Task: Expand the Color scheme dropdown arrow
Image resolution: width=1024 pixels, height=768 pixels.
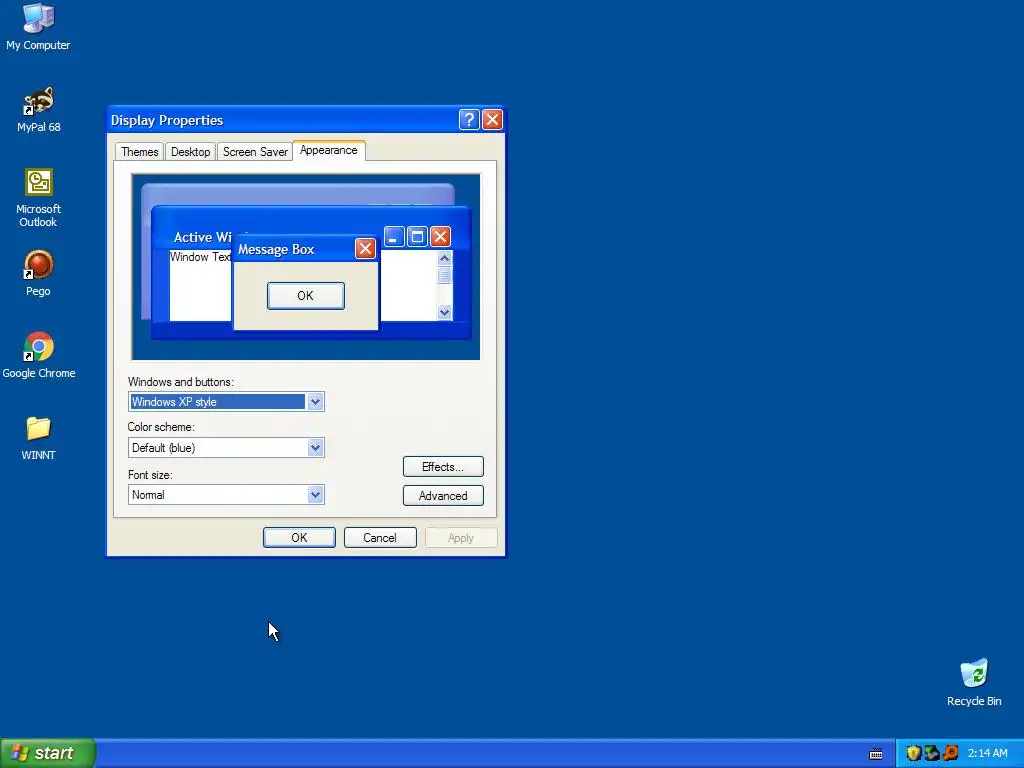Action: [315, 447]
